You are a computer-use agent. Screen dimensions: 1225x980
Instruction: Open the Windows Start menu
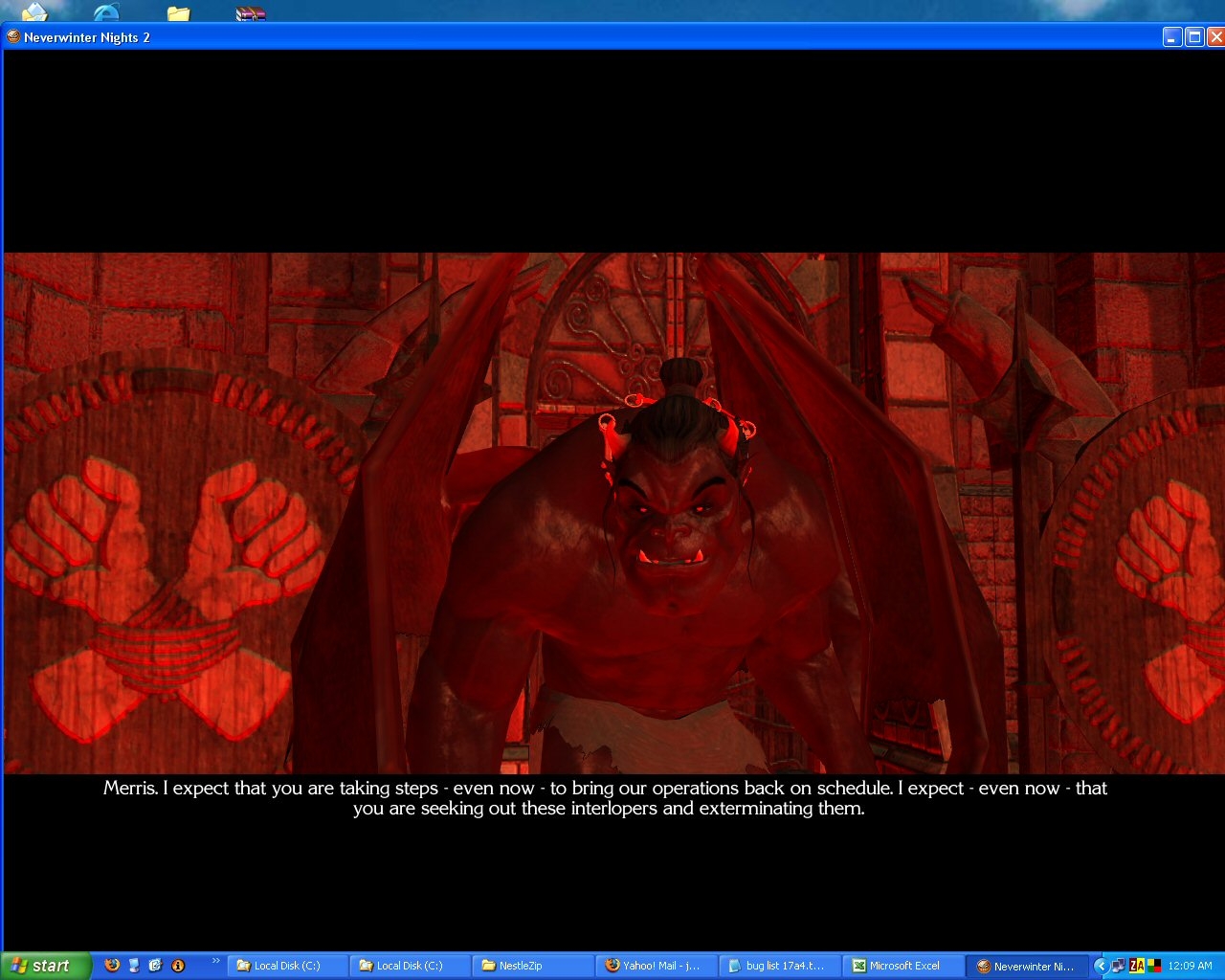pyautogui.click(x=46, y=966)
